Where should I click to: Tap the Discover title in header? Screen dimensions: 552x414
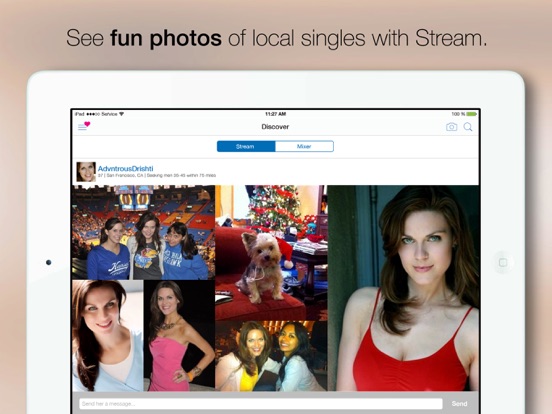(x=275, y=127)
